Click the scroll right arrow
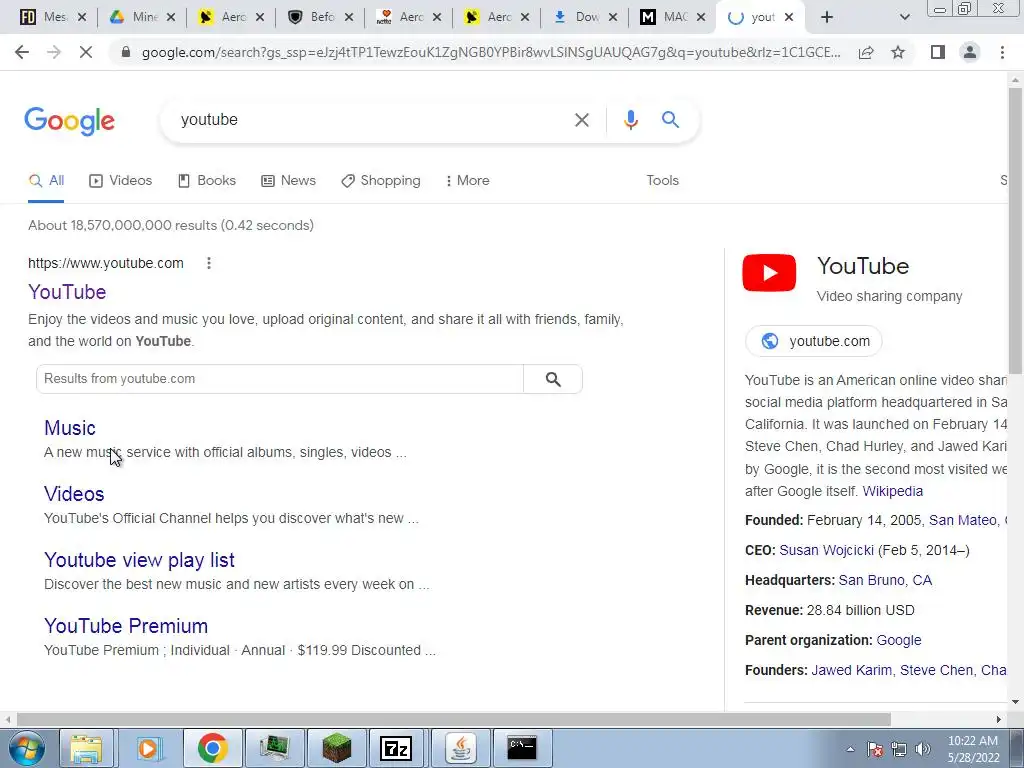This screenshot has height=768, width=1024. (999, 719)
